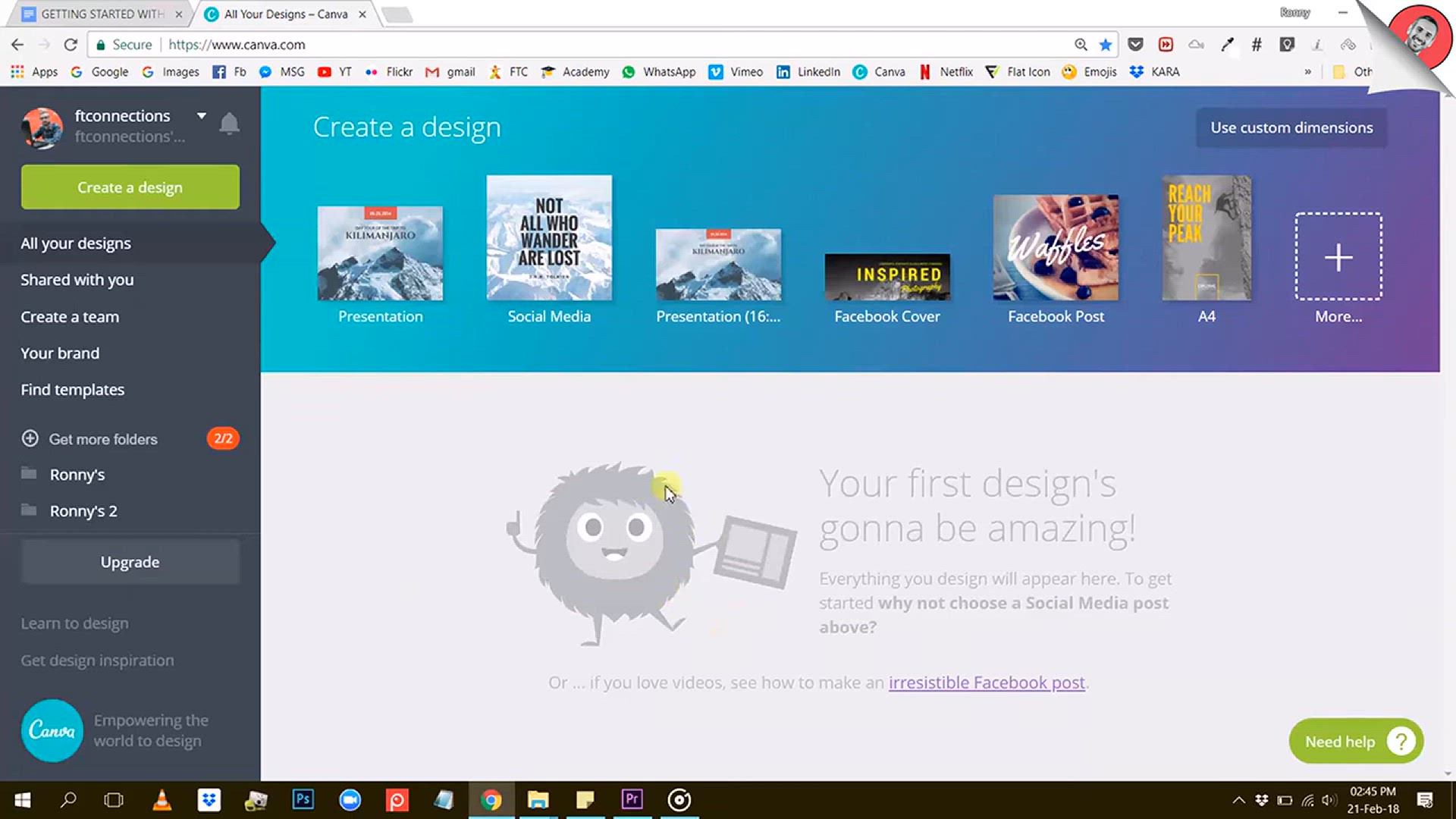Viewport: 1456px width, 819px height.
Task: Open the Apps bookmarks shortcut
Action: (35, 72)
